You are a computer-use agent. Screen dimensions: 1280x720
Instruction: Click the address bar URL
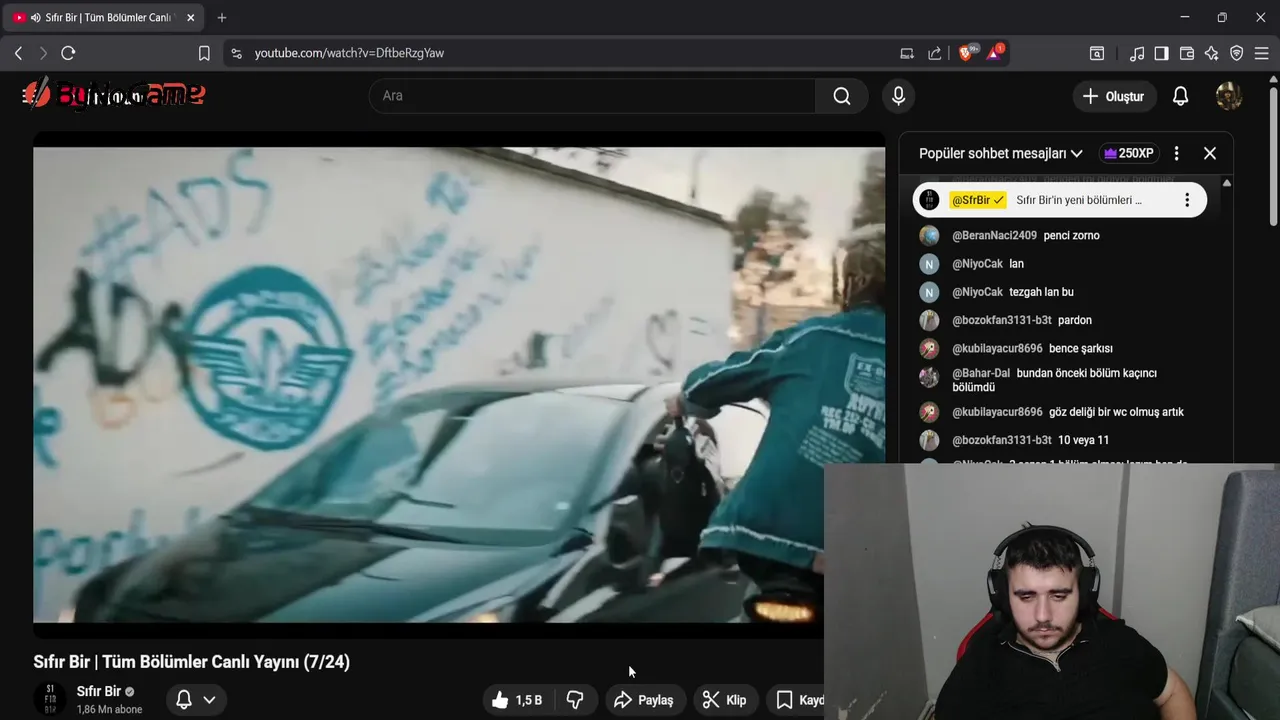(x=349, y=53)
